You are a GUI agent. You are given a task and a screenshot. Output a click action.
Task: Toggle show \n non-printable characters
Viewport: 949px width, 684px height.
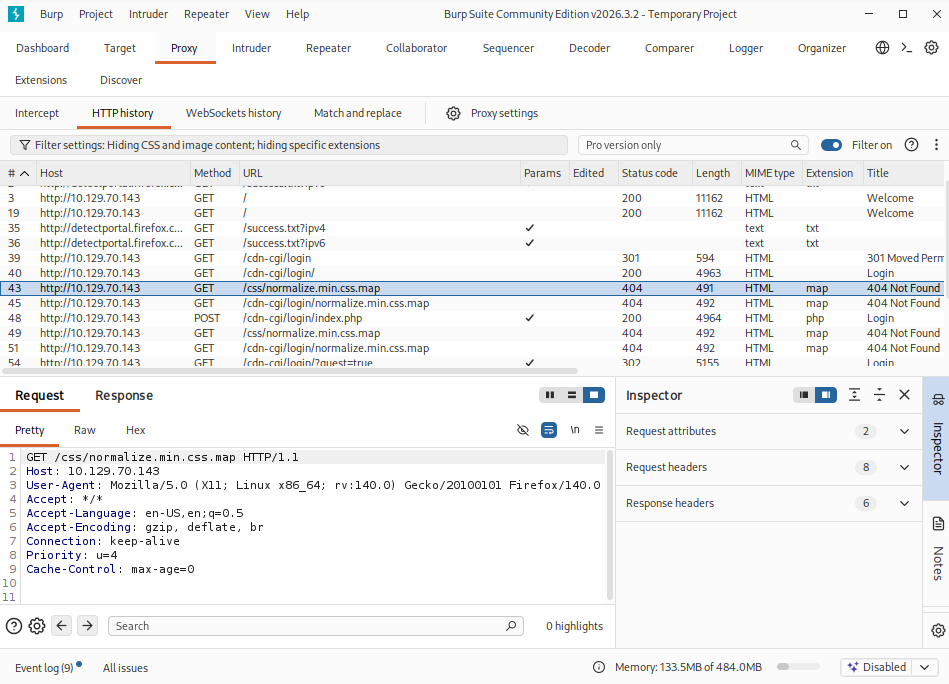[x=575, y=430]
